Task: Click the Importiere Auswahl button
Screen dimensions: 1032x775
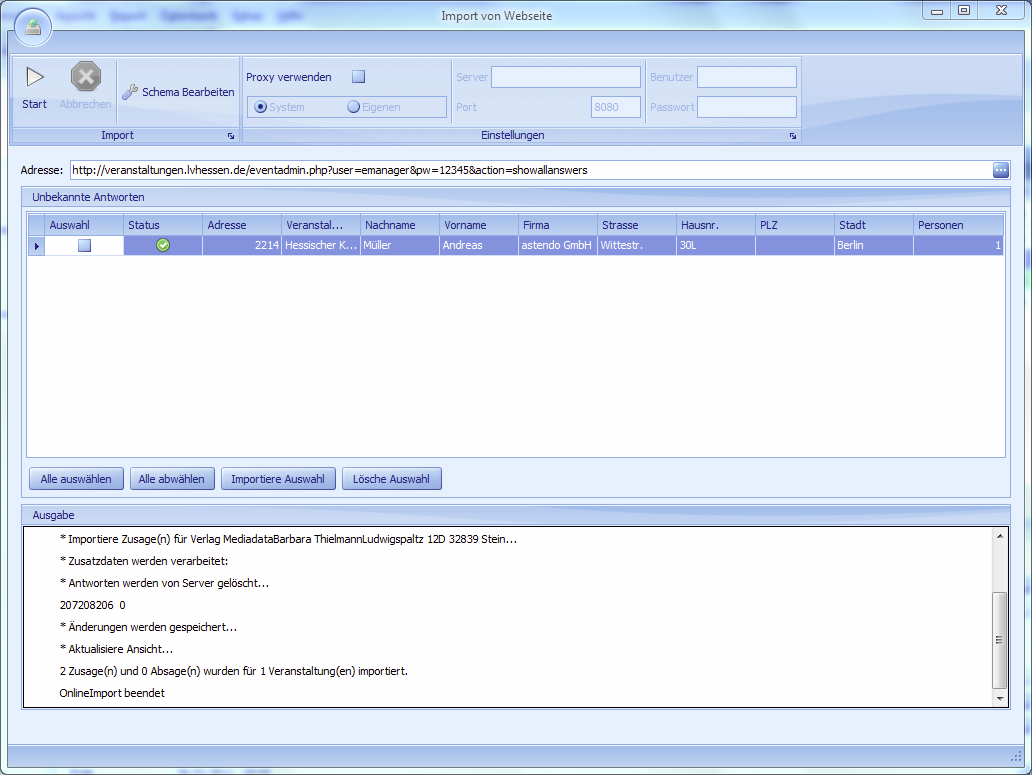Action: pos(277,479)
